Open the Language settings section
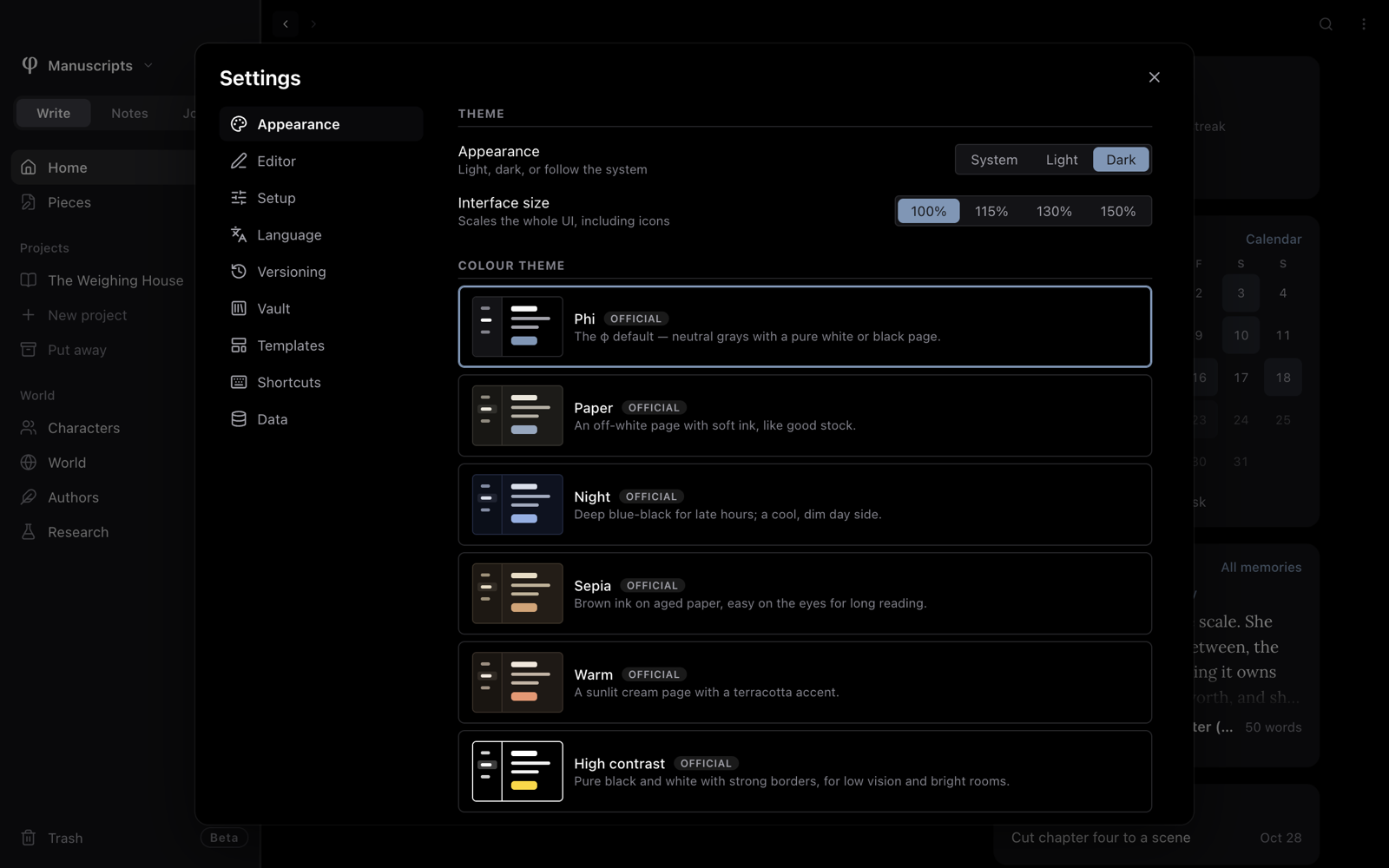This screenshot has height=868, width=1389. pyautogui.click(x=321, y=235)
